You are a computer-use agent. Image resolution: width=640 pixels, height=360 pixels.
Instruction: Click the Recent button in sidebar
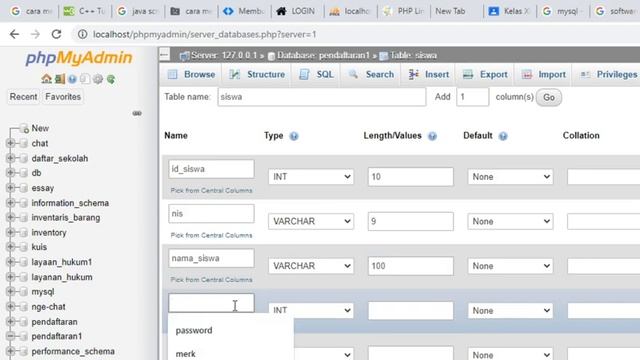click(23, 97)
